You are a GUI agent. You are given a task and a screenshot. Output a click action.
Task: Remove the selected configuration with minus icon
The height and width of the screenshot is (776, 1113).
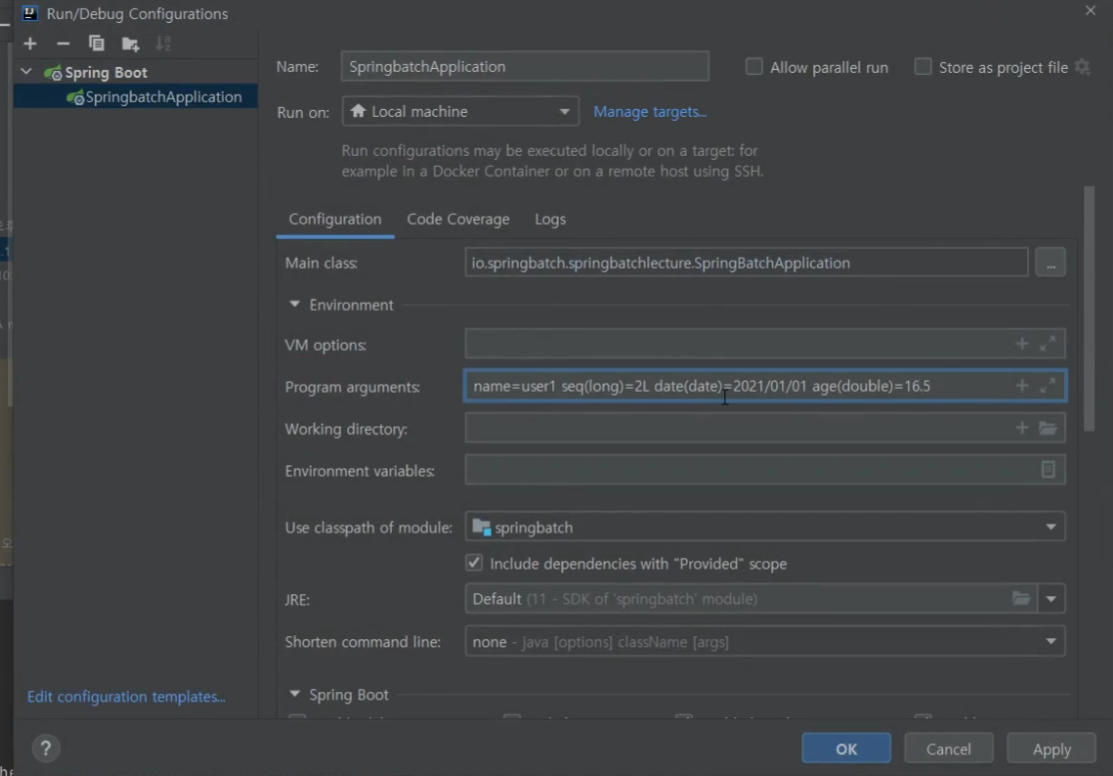(x=62, y=44)
